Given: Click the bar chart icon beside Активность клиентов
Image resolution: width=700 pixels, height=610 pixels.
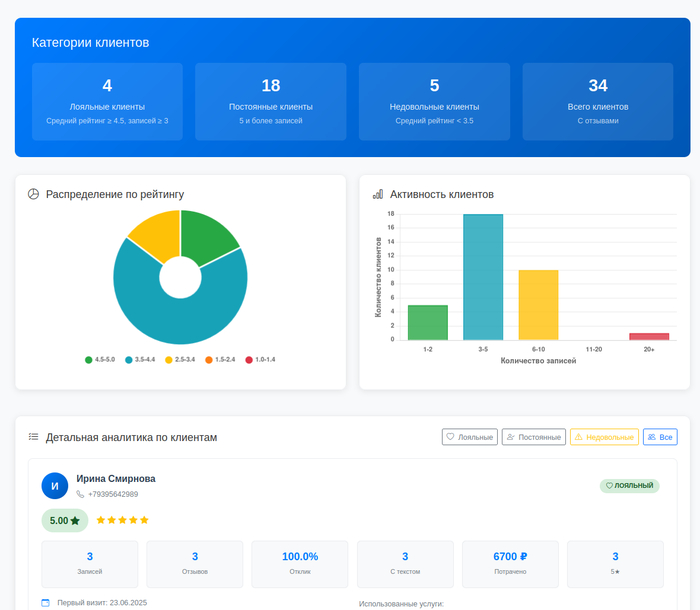Looking at the screenshot, I should click(378, 194).
